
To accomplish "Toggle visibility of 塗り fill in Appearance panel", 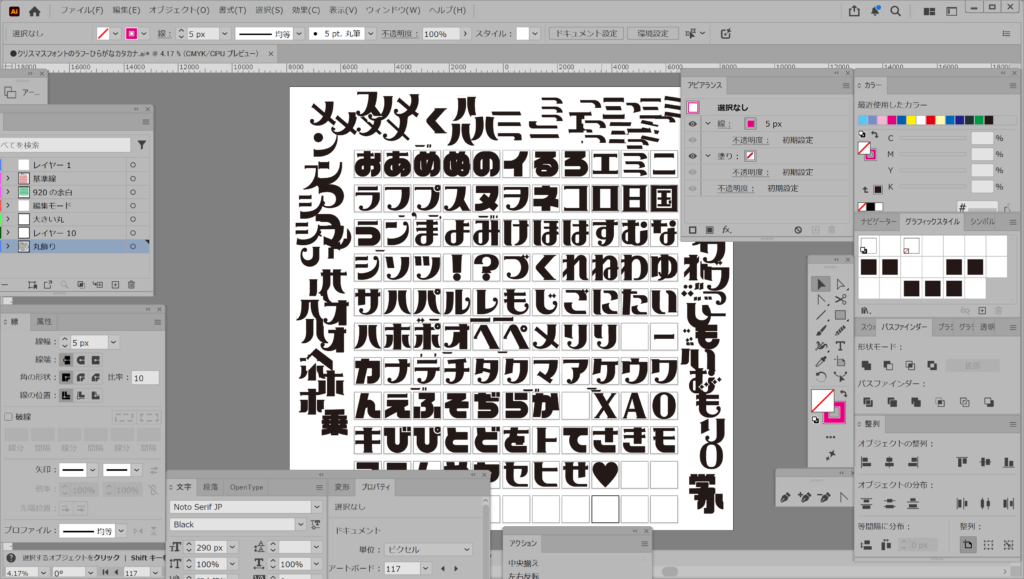I will (x=692, y=156).
